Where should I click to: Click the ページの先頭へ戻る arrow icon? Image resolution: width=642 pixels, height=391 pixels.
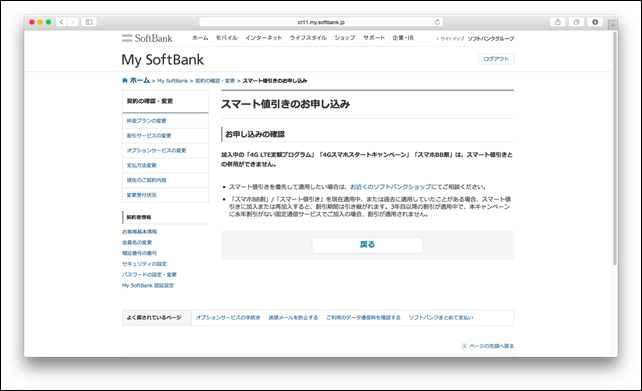(464, 346)
